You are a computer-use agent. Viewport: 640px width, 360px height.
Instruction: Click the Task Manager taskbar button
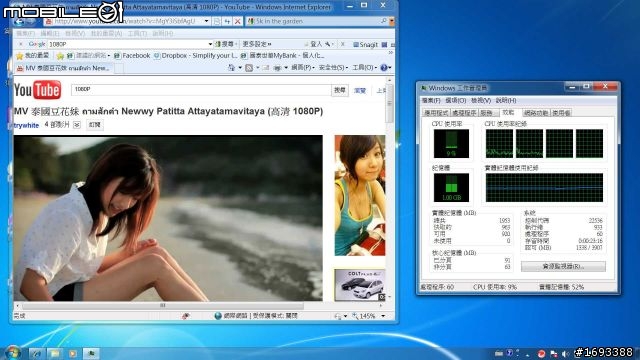(91, 353)
